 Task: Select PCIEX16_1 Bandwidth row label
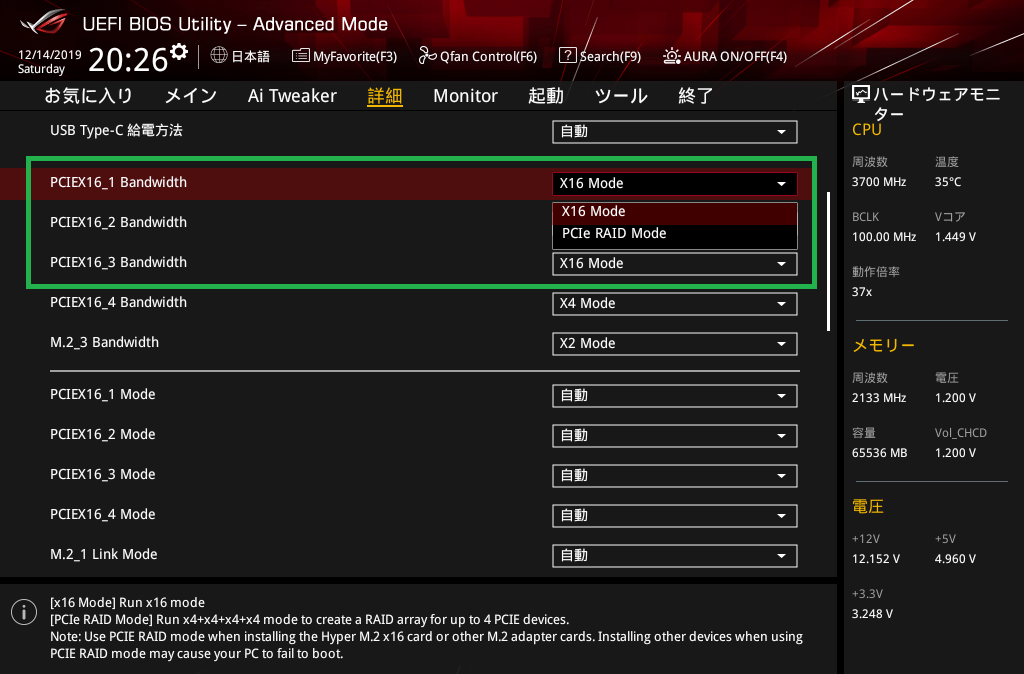point(118,182)
